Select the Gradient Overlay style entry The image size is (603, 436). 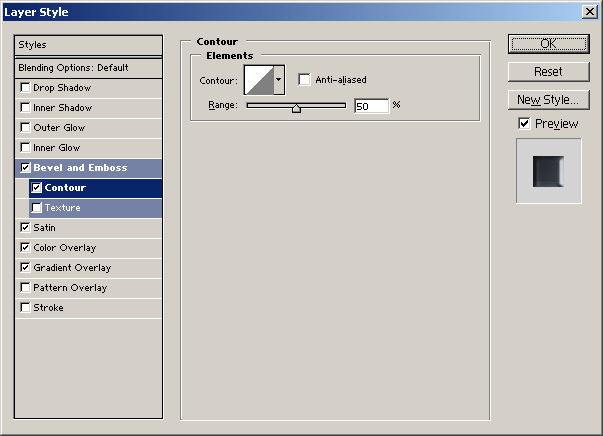tap(72, 268)
